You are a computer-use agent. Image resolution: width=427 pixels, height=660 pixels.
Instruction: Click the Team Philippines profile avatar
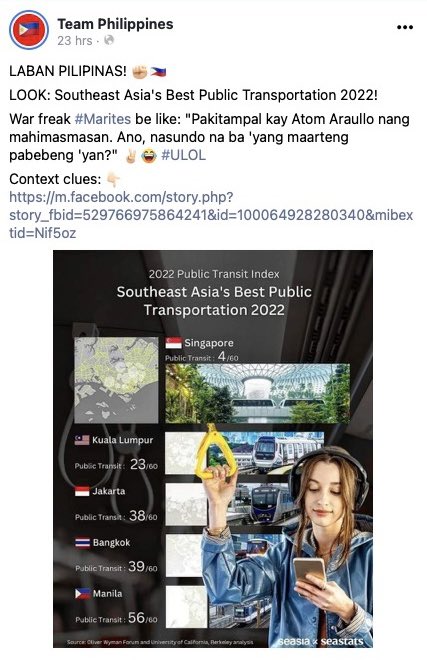pyautogui.click(x=29, y=30)
